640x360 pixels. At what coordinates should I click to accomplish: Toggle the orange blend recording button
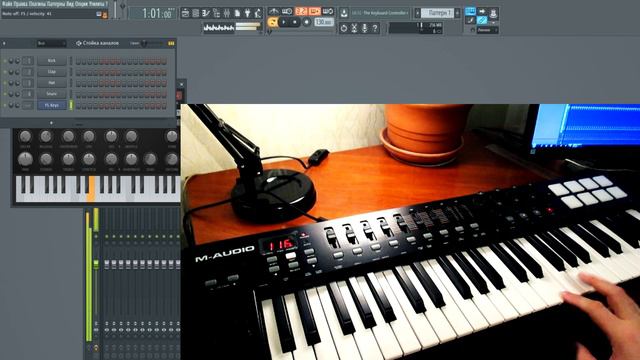(x=315, y=11)
